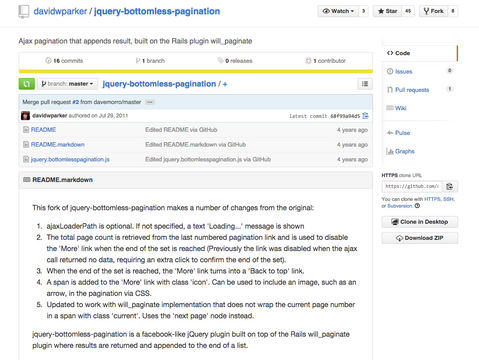The height and width of the screenshot is (360, 479).
Task: Open the jquery-bottomless-pagination repository title link
Action: pyautogui.click(x=157, y=11)
